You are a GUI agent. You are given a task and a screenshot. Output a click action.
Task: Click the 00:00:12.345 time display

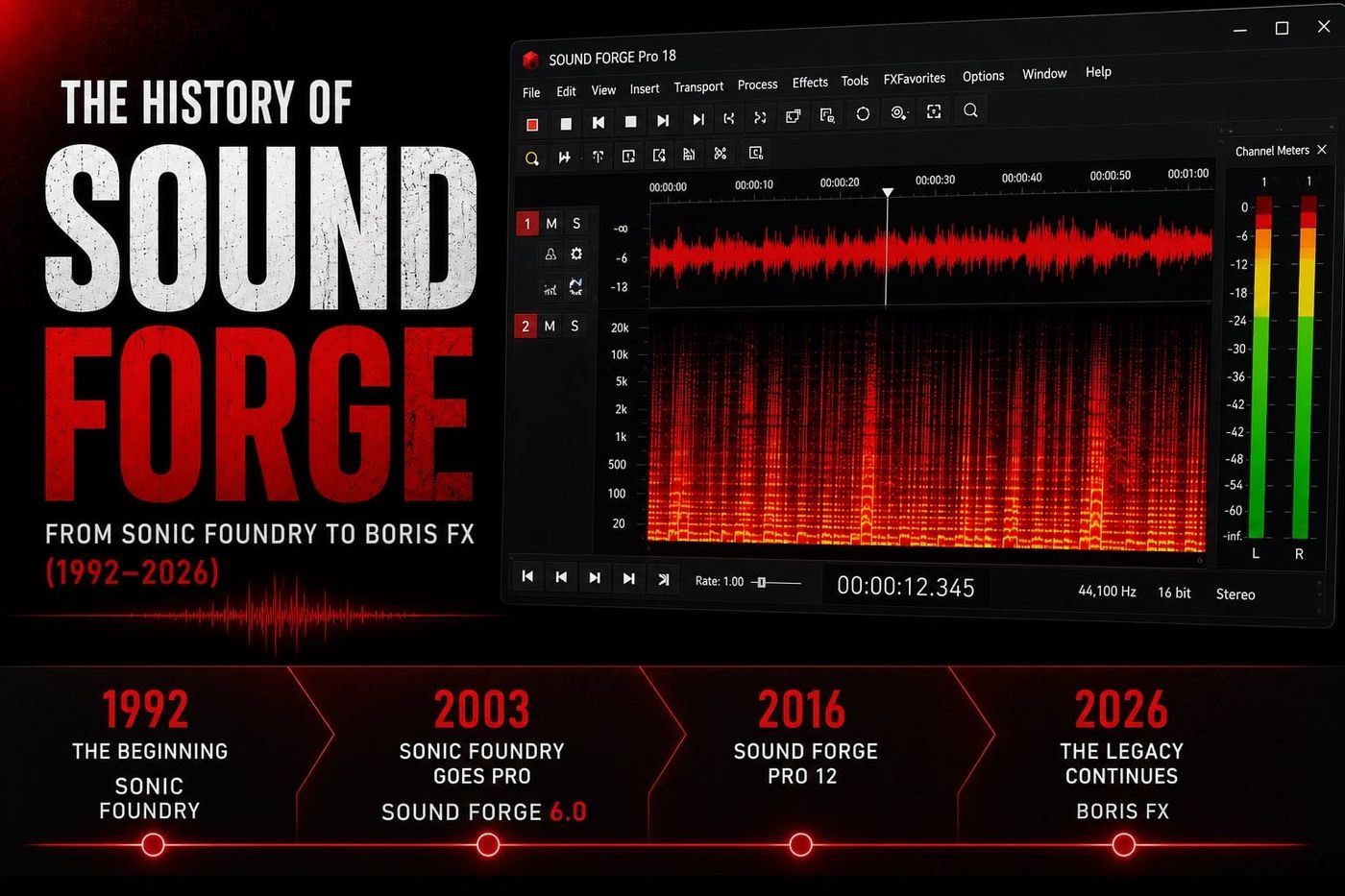906,587
